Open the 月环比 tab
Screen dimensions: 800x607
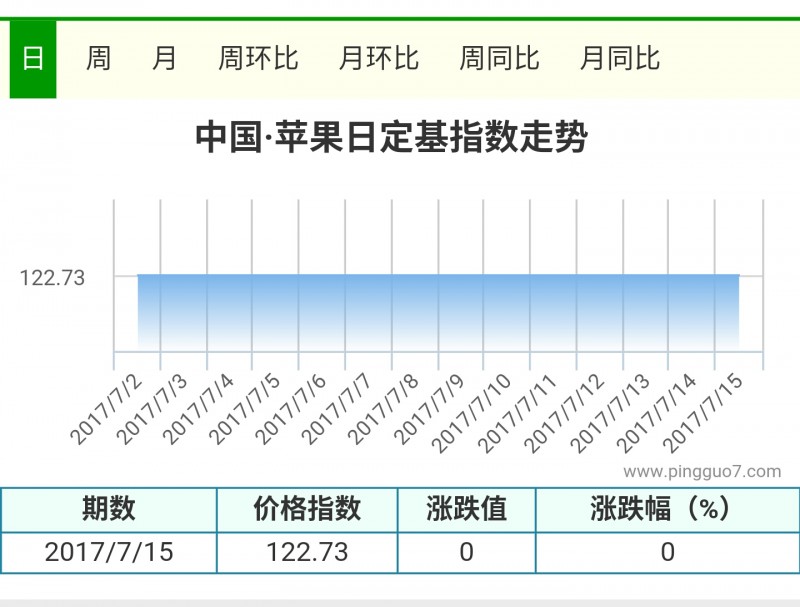(379, 59)
